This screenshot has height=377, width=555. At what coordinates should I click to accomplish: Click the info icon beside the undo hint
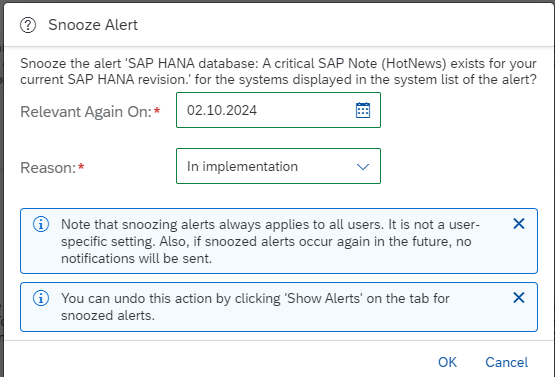(x=41, y=298)
